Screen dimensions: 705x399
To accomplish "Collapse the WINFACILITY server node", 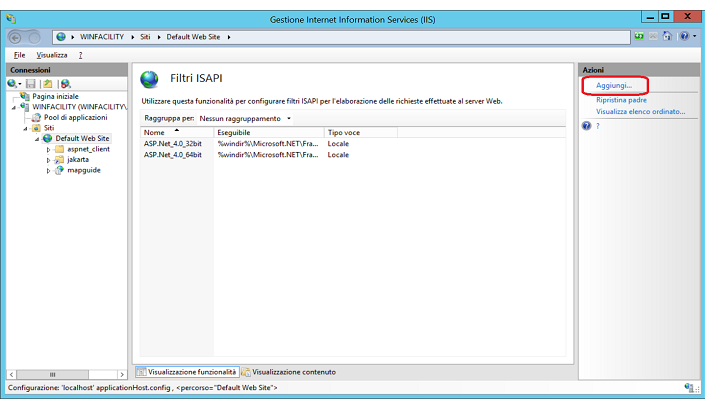I will [x=13, y=108].
